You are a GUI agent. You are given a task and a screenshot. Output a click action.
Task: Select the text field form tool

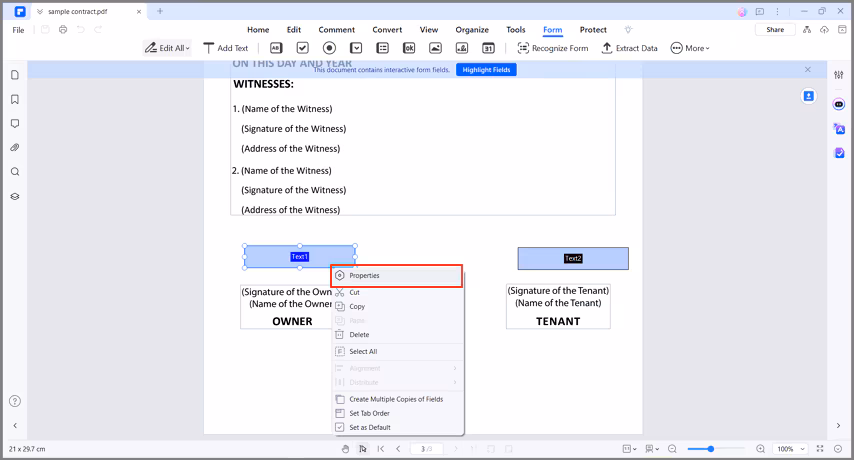click(276, 48)
